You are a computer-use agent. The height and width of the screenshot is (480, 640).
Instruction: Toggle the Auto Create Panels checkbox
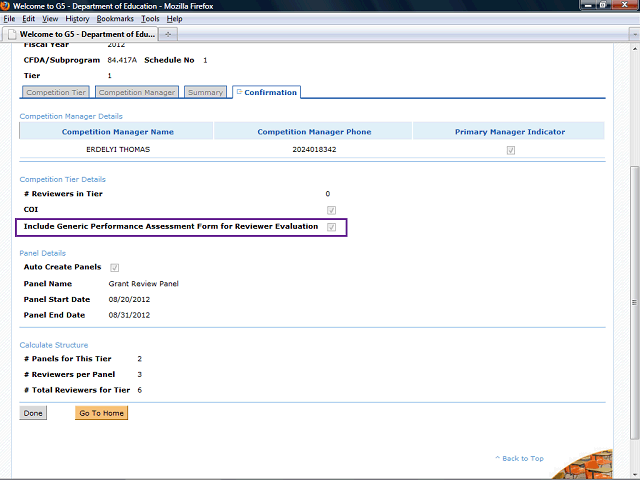point(114,268)
